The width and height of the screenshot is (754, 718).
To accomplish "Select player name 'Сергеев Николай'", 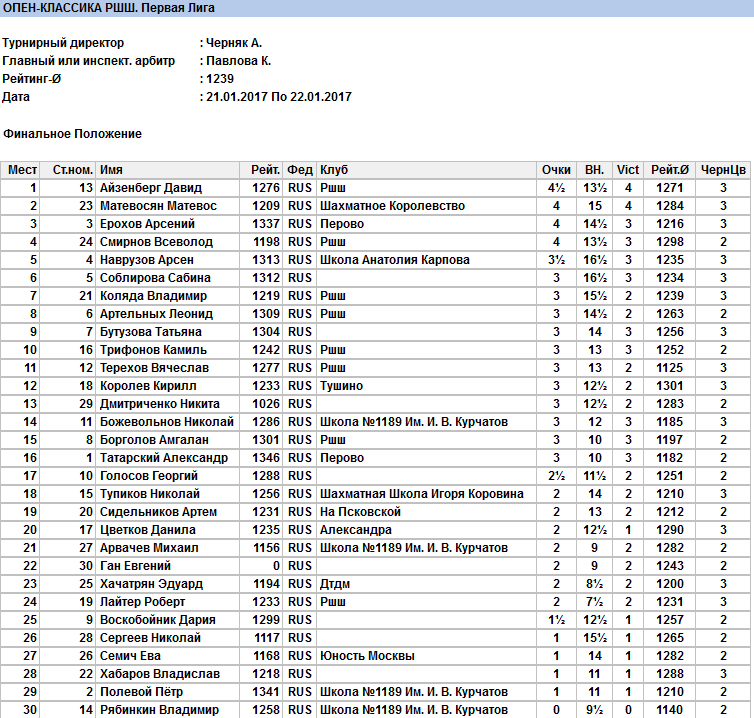I will point(150,638).
